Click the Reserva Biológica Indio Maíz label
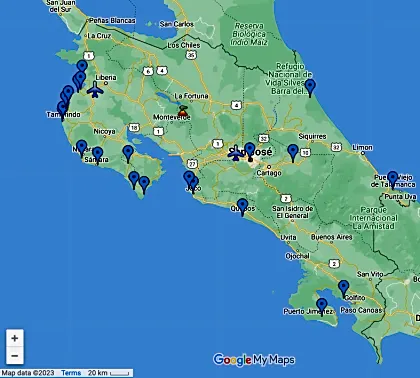 pos(249,34)
